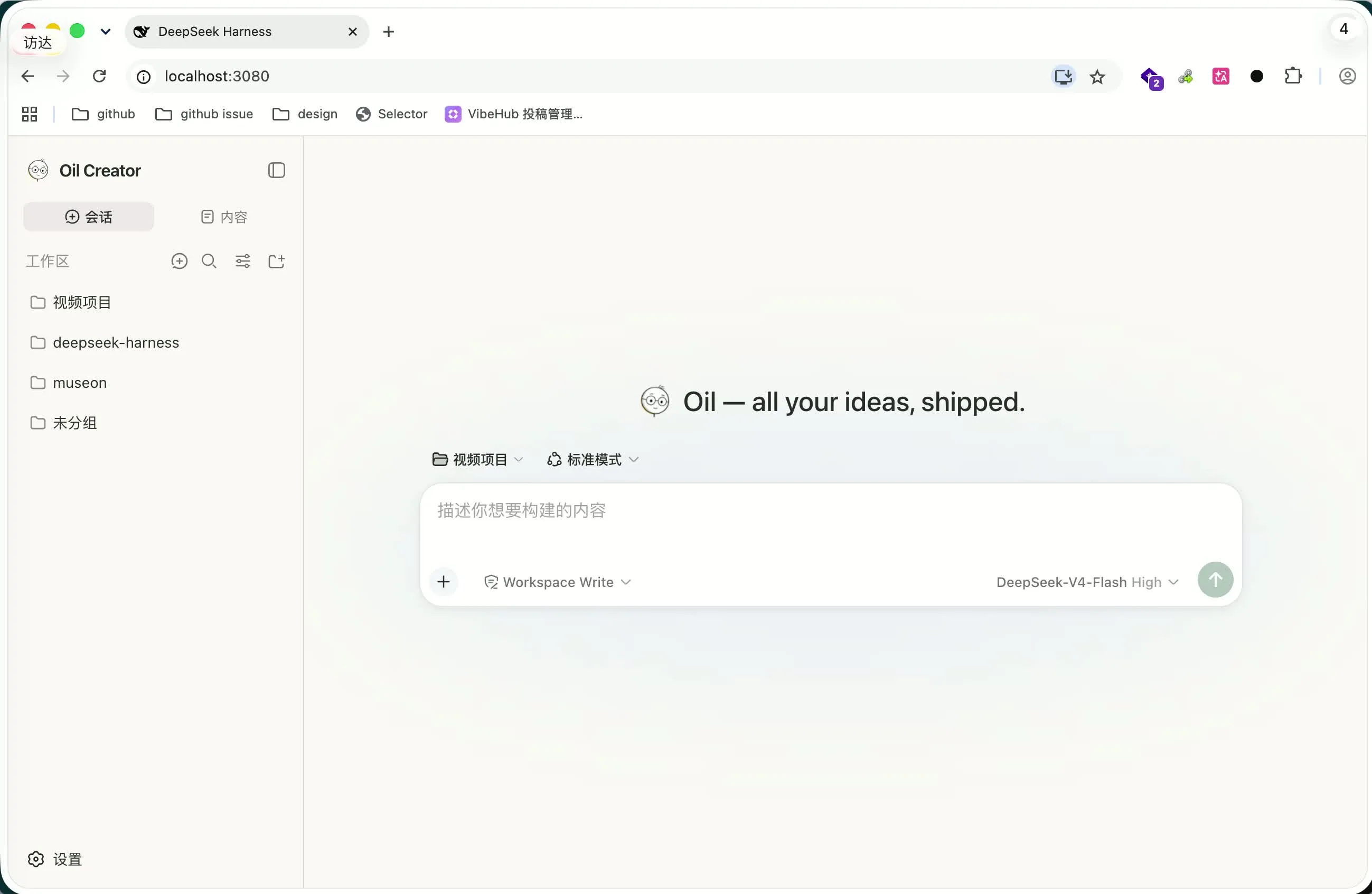Go back with the browser back arrow
This screenshot has width=1372, height=894.
(27, 76)
